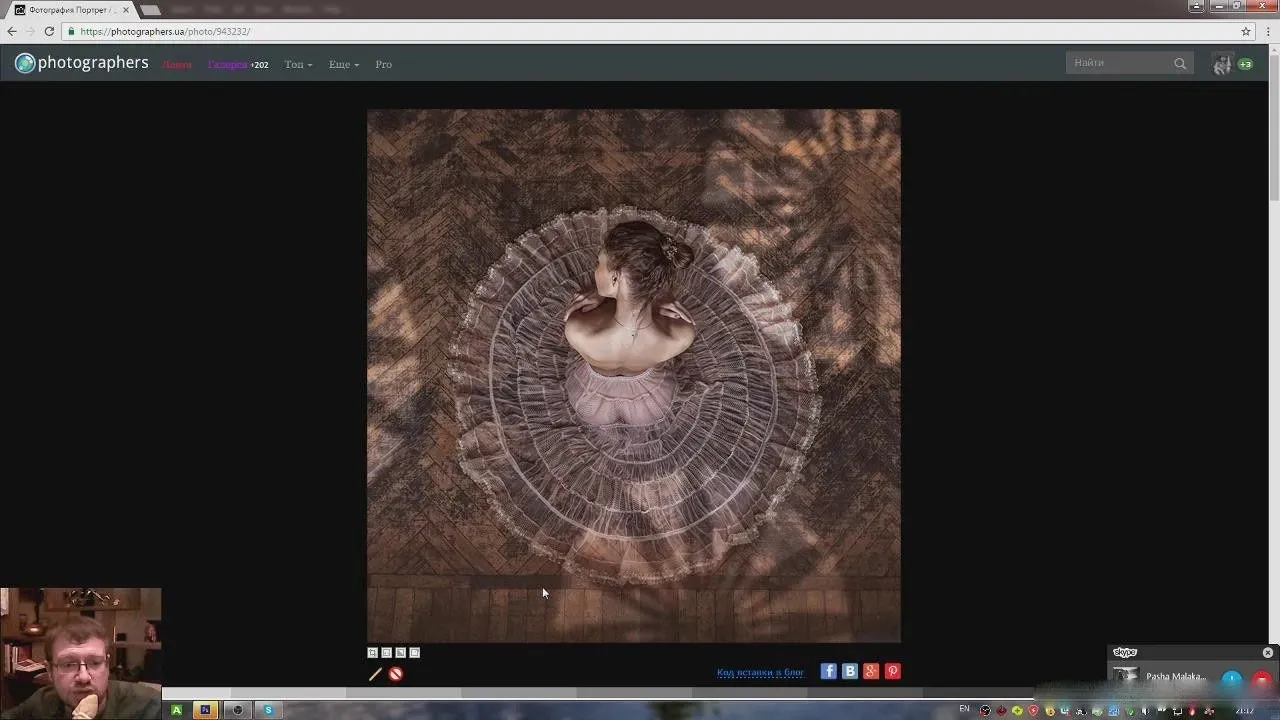Select the first image size icon
This screenshot has height=720, width=1280.
[x=373, y=653]
